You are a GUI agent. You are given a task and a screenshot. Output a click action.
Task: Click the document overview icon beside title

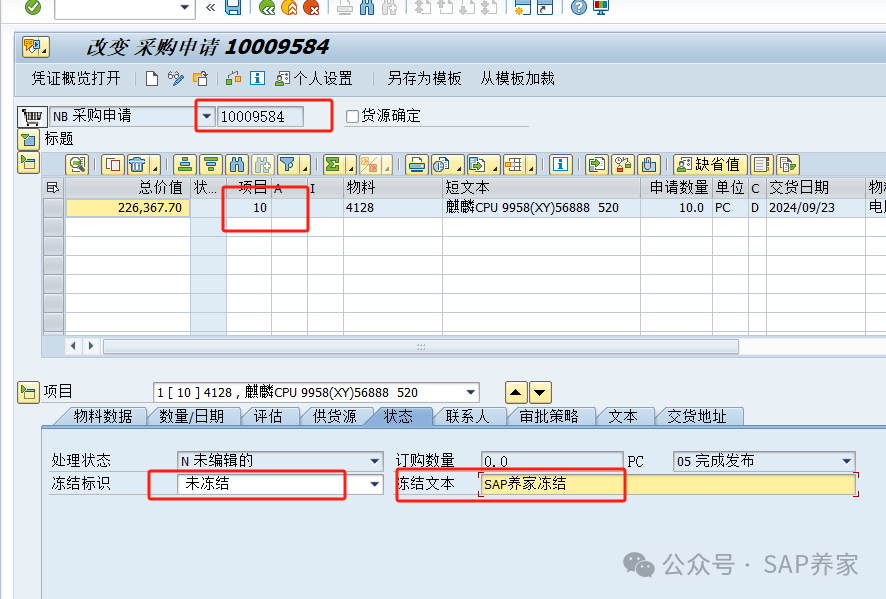pyautogui.click(x=36, y=47)
